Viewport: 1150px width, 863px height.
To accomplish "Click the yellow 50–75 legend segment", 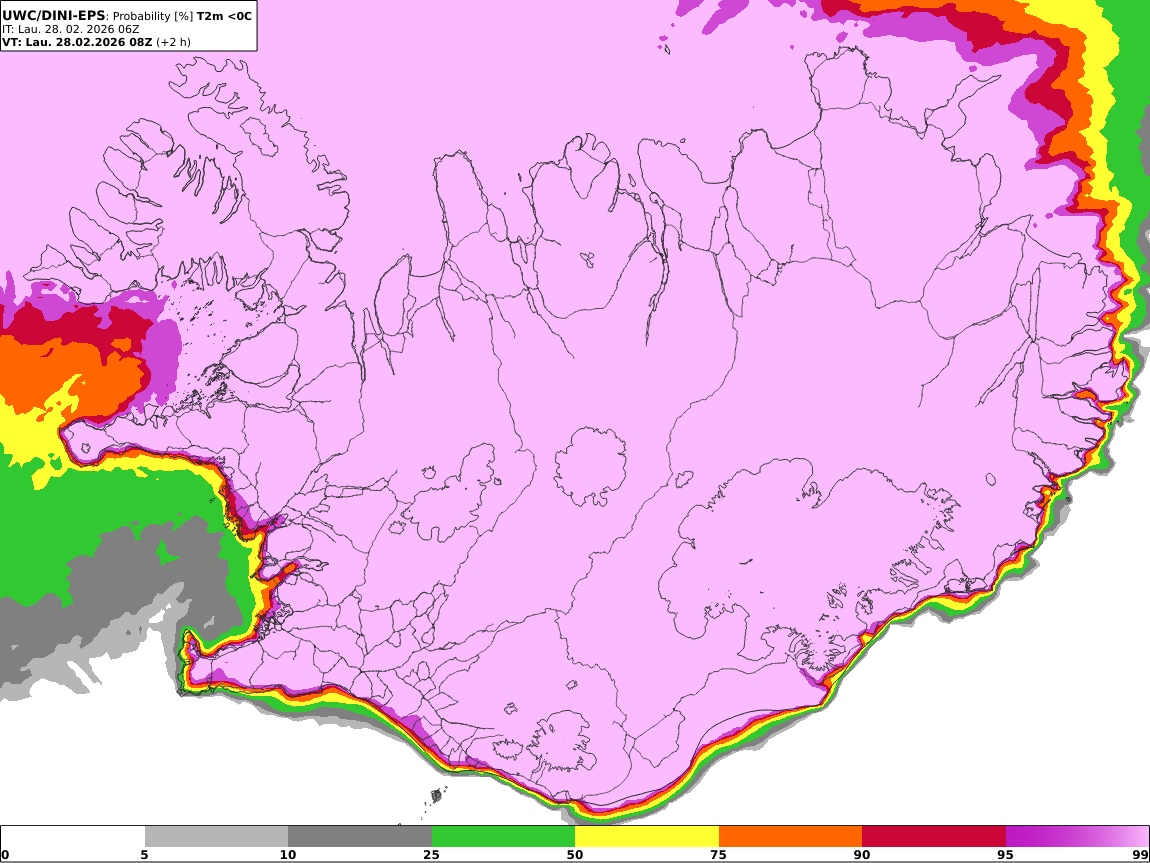I will (647, 837).
